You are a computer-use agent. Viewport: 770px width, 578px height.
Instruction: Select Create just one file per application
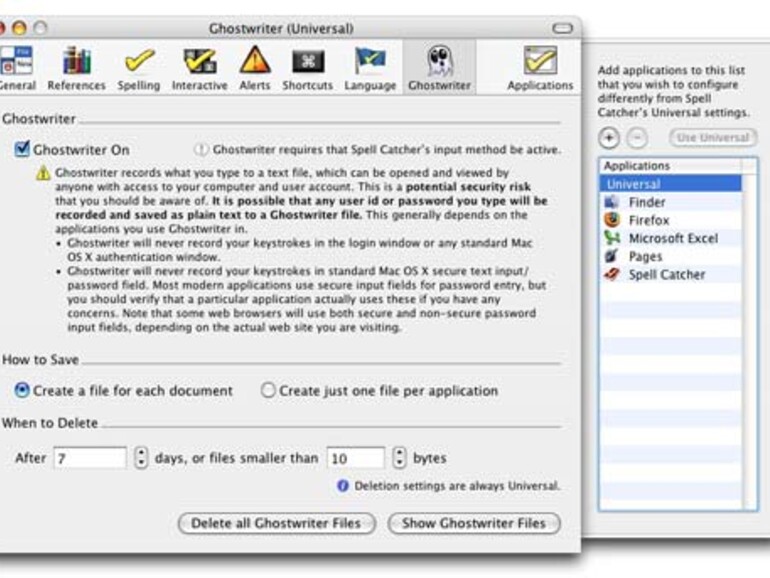click(268, 390)
